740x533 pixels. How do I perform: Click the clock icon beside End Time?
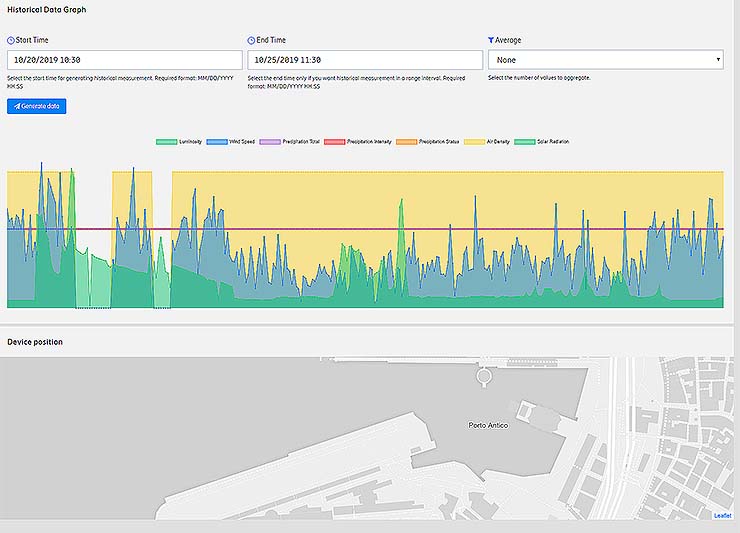[x=251, y=40]
